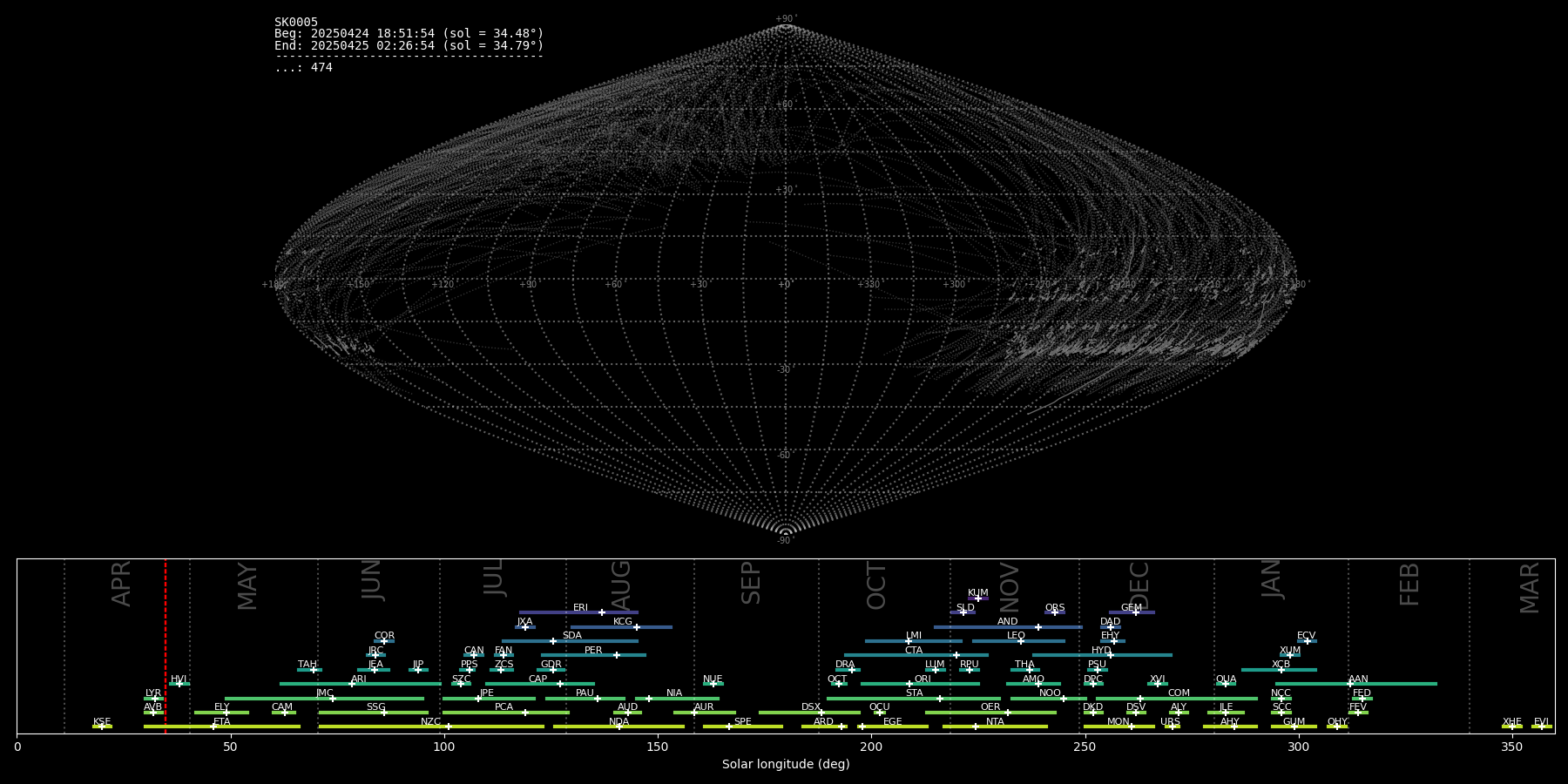Click the HYD shower label
This screenshot has height=784, width=1568.
tap(1101, 651)
